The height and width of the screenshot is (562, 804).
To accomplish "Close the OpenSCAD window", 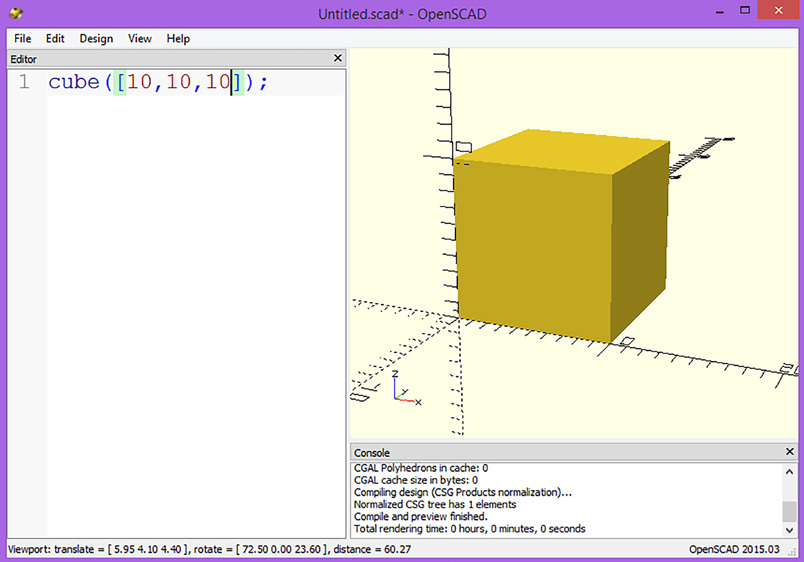I will click(778, 10).
